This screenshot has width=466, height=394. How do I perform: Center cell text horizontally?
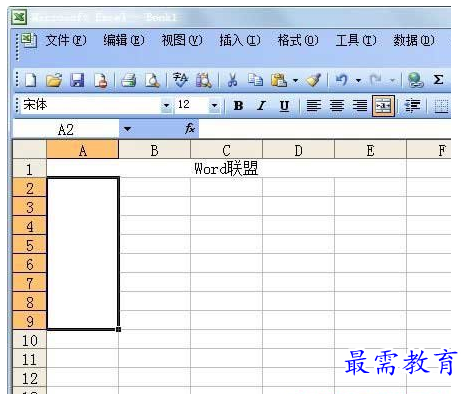pyautogui.click(x=337, y=106)
